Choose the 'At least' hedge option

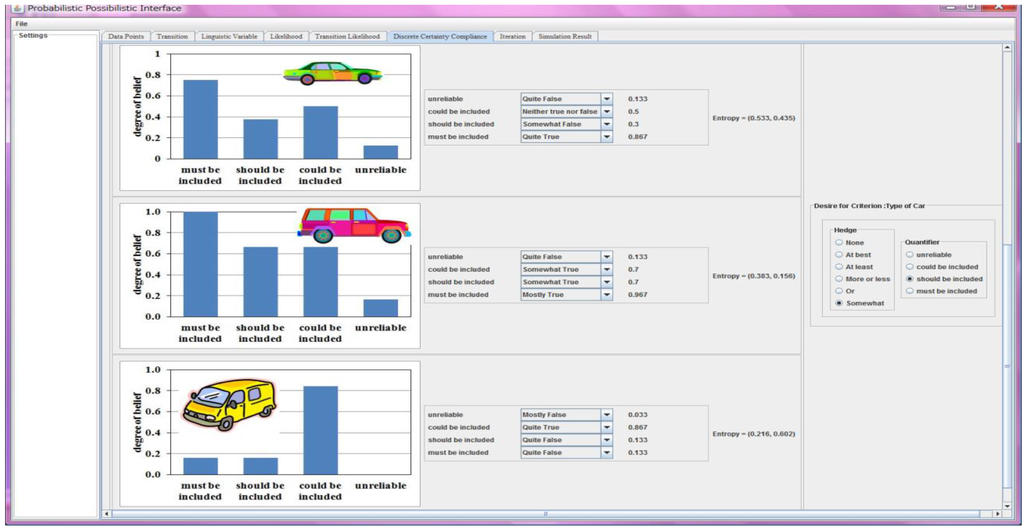[839, 267]
